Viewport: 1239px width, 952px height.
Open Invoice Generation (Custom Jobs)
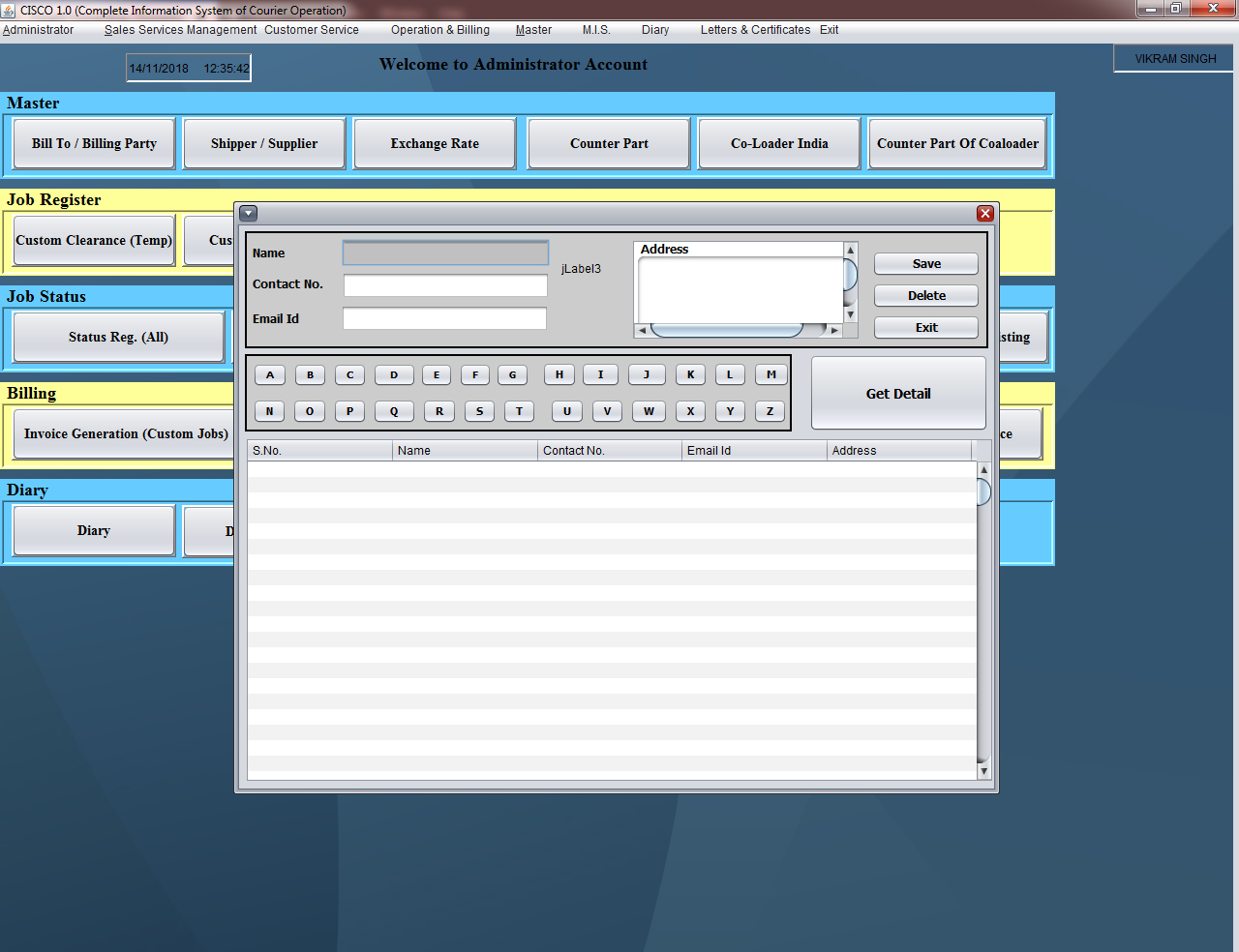tap(126, 433)
